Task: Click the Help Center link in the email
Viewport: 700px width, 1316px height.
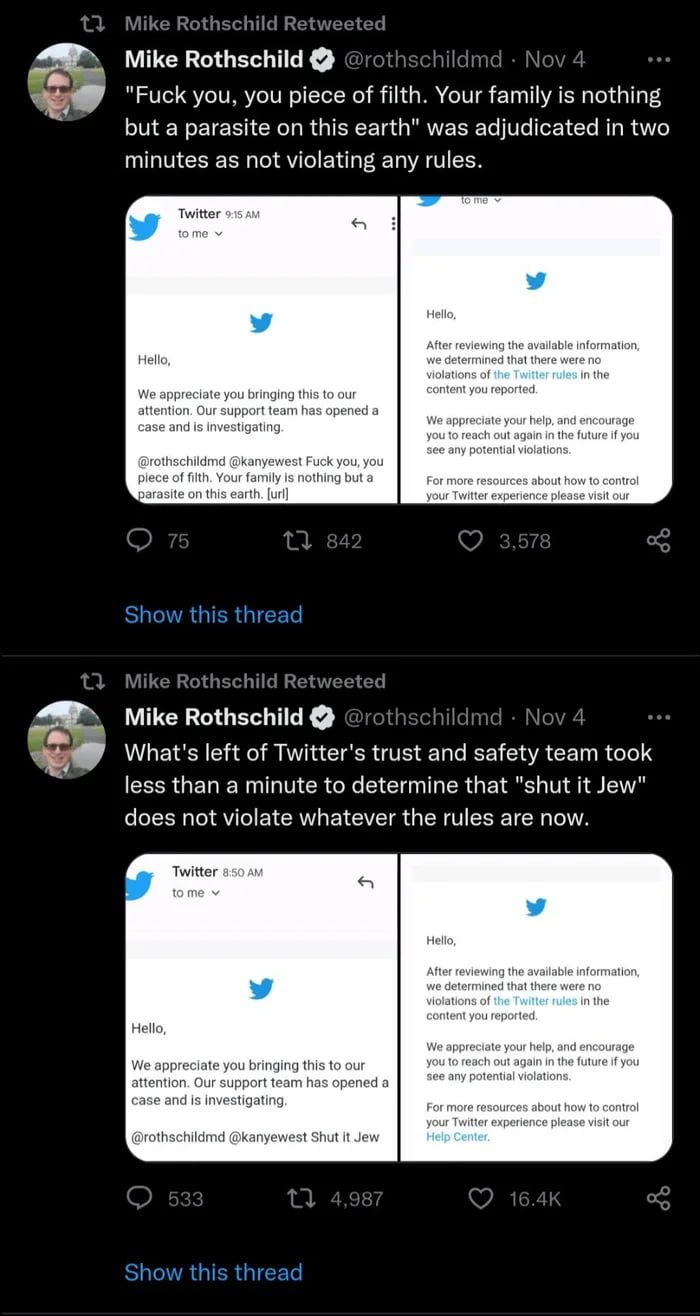Action: 456,1137
